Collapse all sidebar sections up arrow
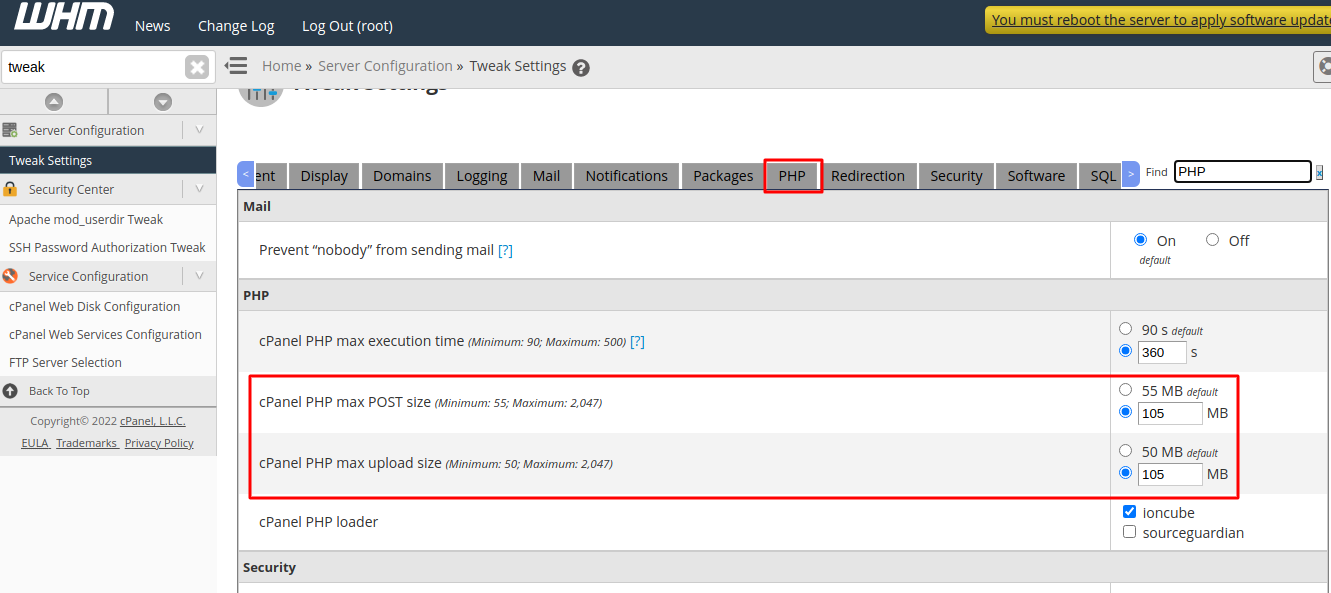 [x=54, y=102]
